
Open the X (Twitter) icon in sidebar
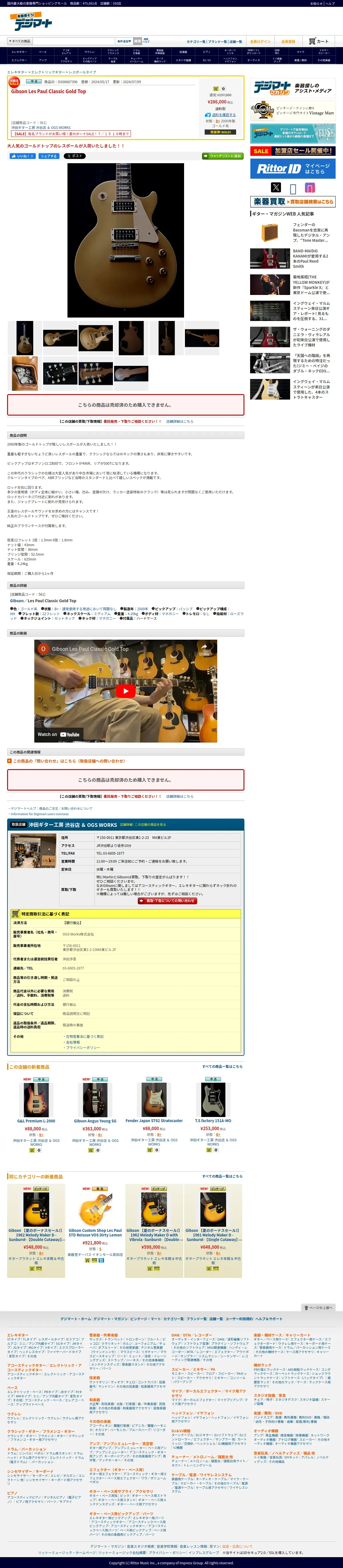pyautogui.click(x=276, y=187)
